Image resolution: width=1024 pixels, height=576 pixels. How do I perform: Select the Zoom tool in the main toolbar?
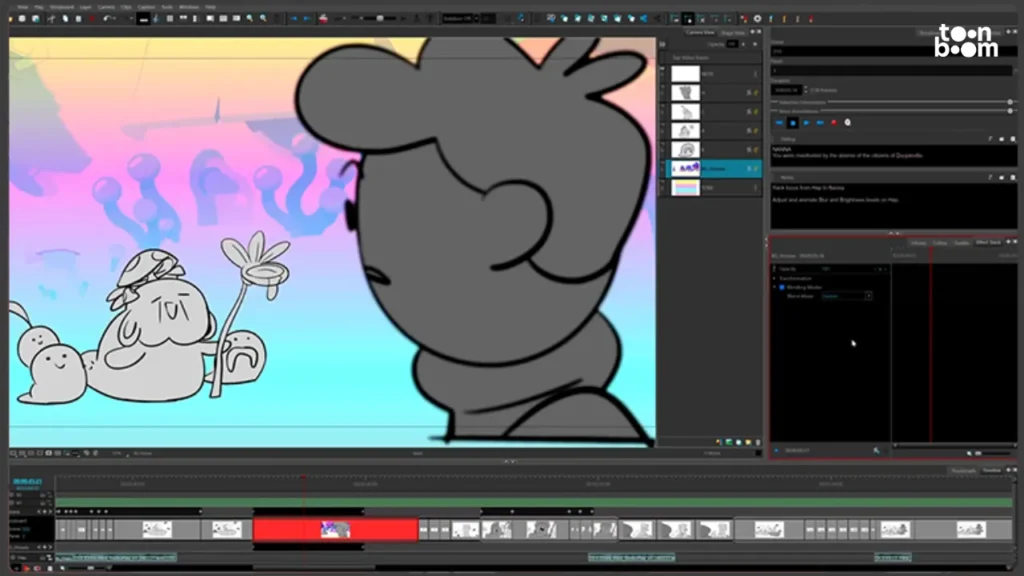pos(249,18)
